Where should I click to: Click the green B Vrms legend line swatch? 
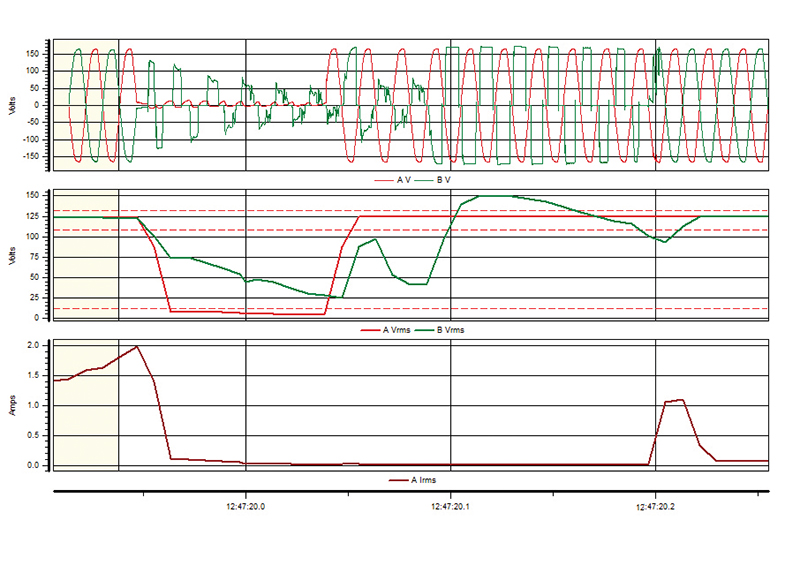(x=424, y=331)
